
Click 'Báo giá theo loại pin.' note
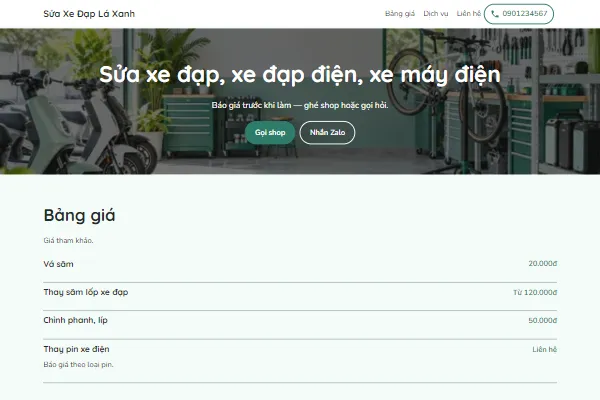[78, 364]
